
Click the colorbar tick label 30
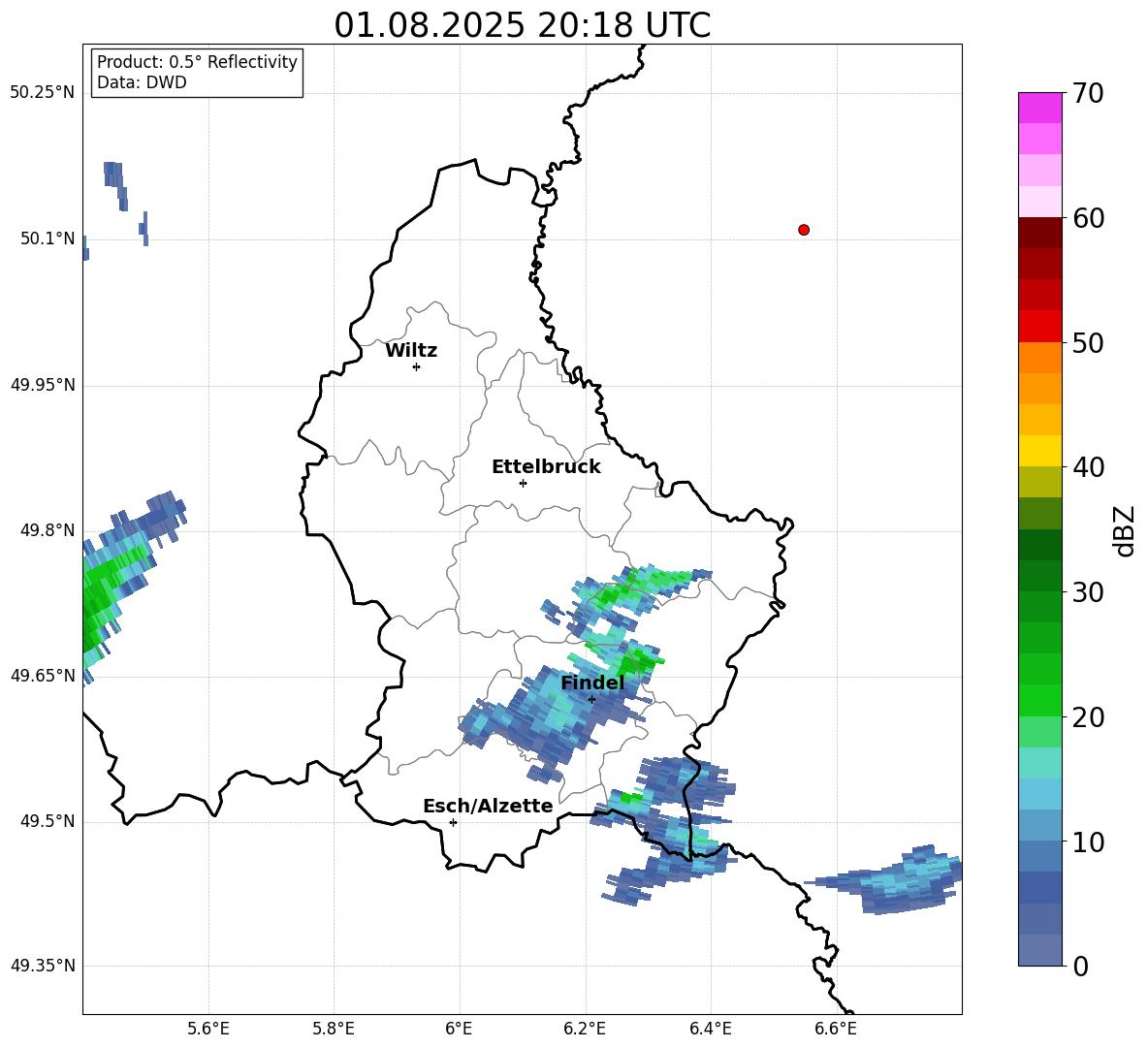pyautogui.click(x=1088, y=592)
